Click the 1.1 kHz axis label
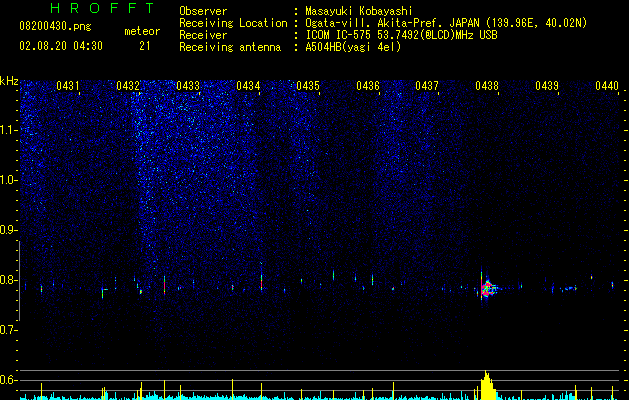Screen dimensions: 629x400 pos(8,130)
